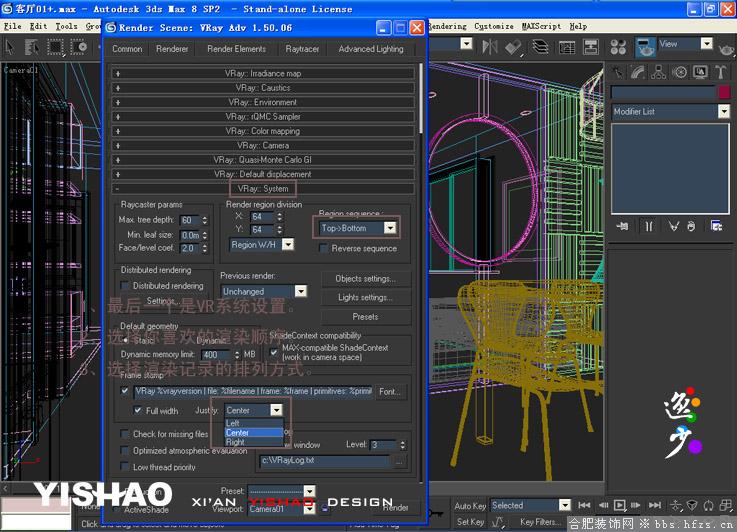Viewport: 737px width, 532px height.
Task: Open Render Scene teapot icon
Action: click(x=645, y=47)
